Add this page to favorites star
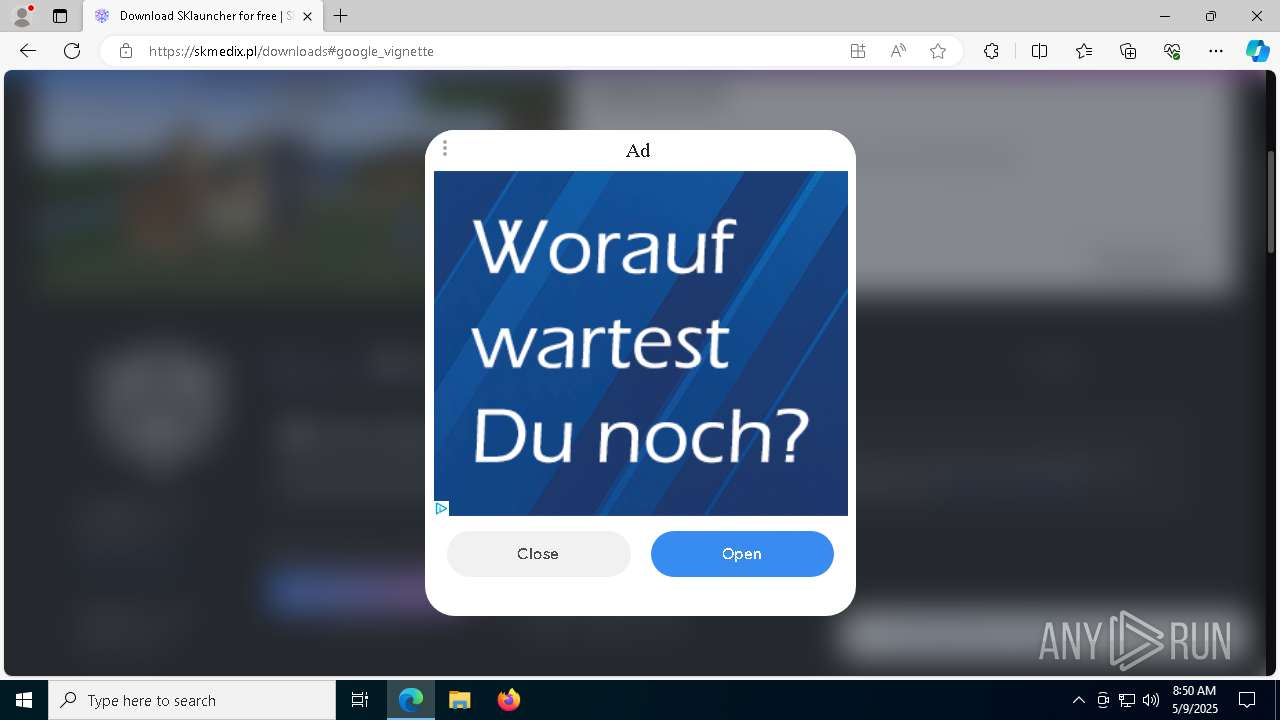This screenshot has width=1280, height=720. pos(938,51)
